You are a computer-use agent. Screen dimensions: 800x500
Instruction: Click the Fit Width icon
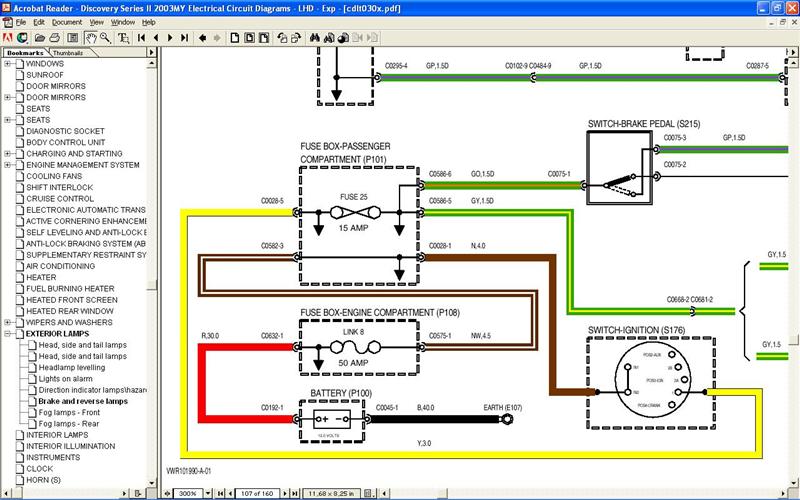coord(264,38)
